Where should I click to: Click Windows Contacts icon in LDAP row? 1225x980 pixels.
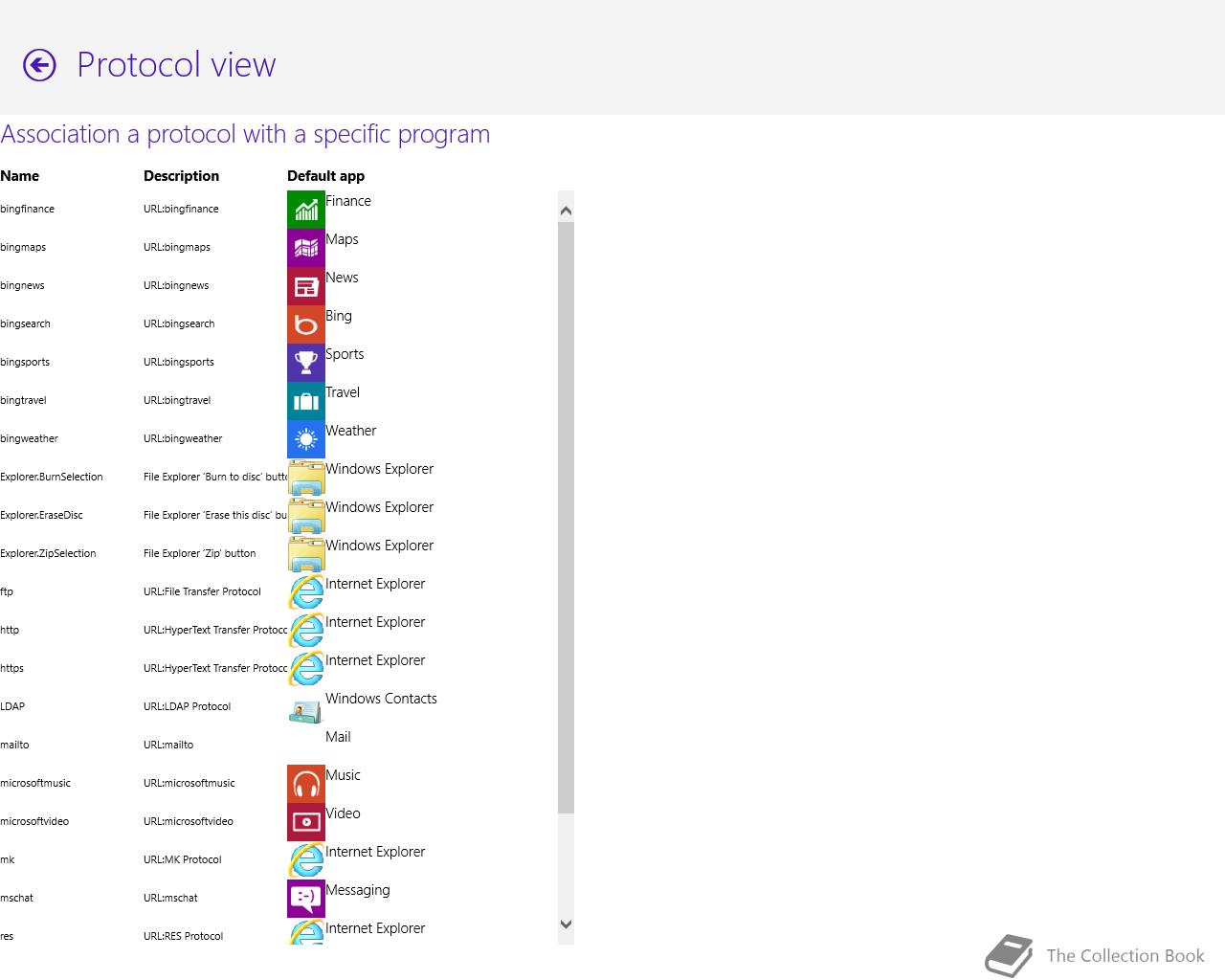tap(306, 711)
